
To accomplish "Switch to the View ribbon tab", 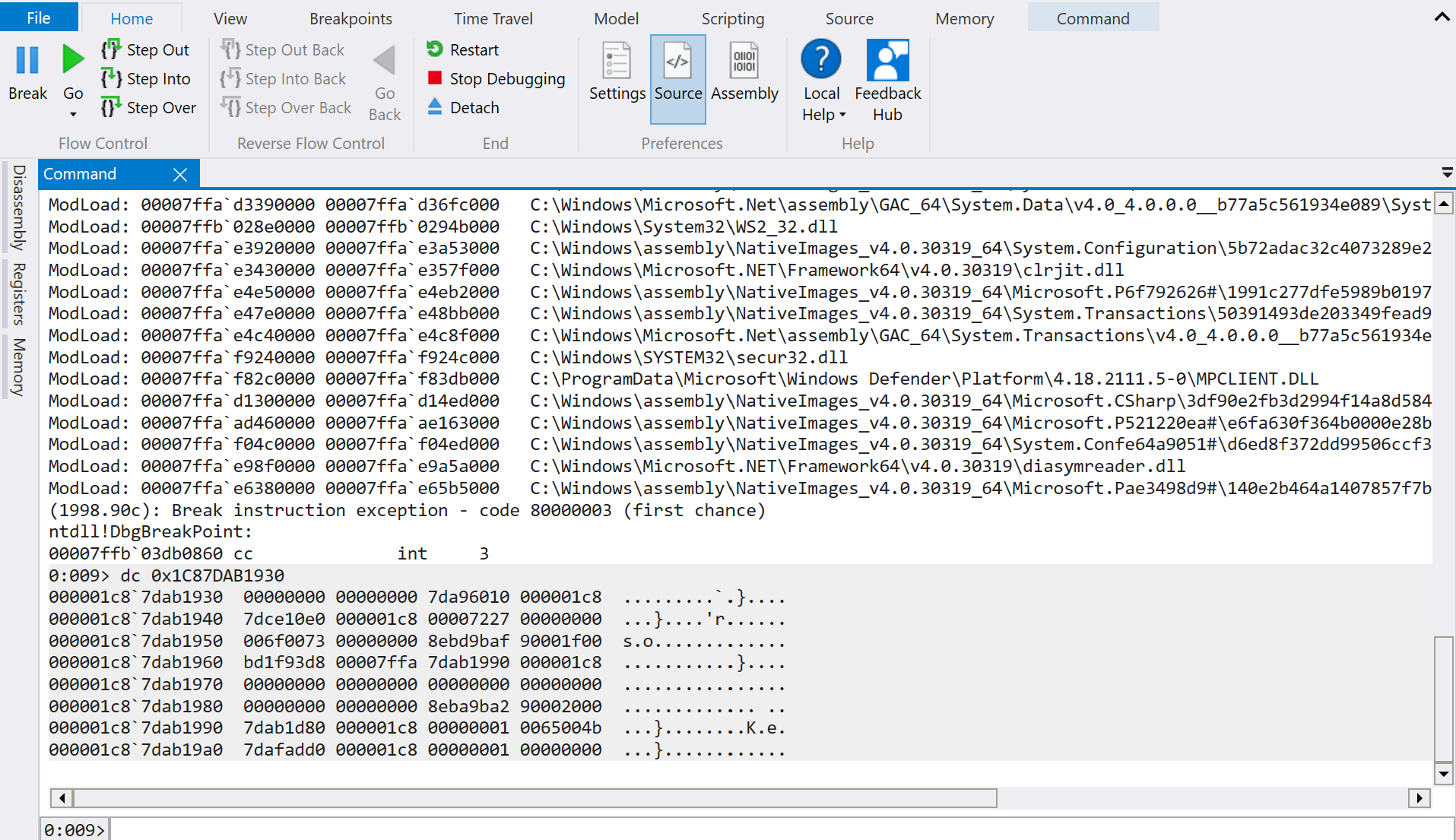I will (x=230, y=18).
